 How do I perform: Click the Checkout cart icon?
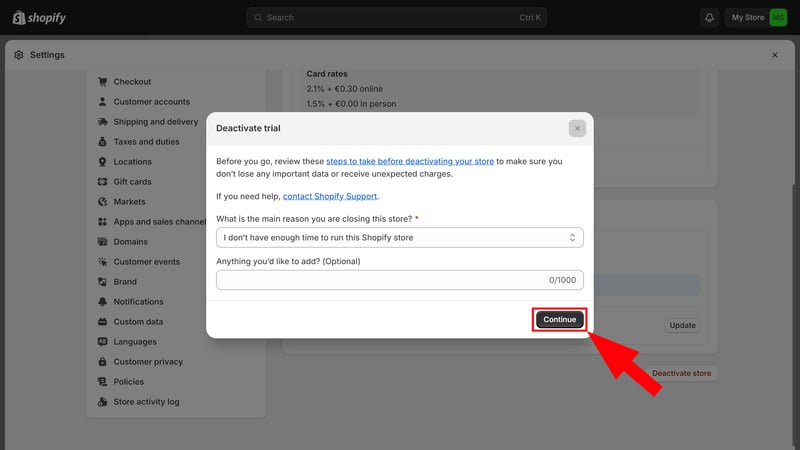(103, 82)
